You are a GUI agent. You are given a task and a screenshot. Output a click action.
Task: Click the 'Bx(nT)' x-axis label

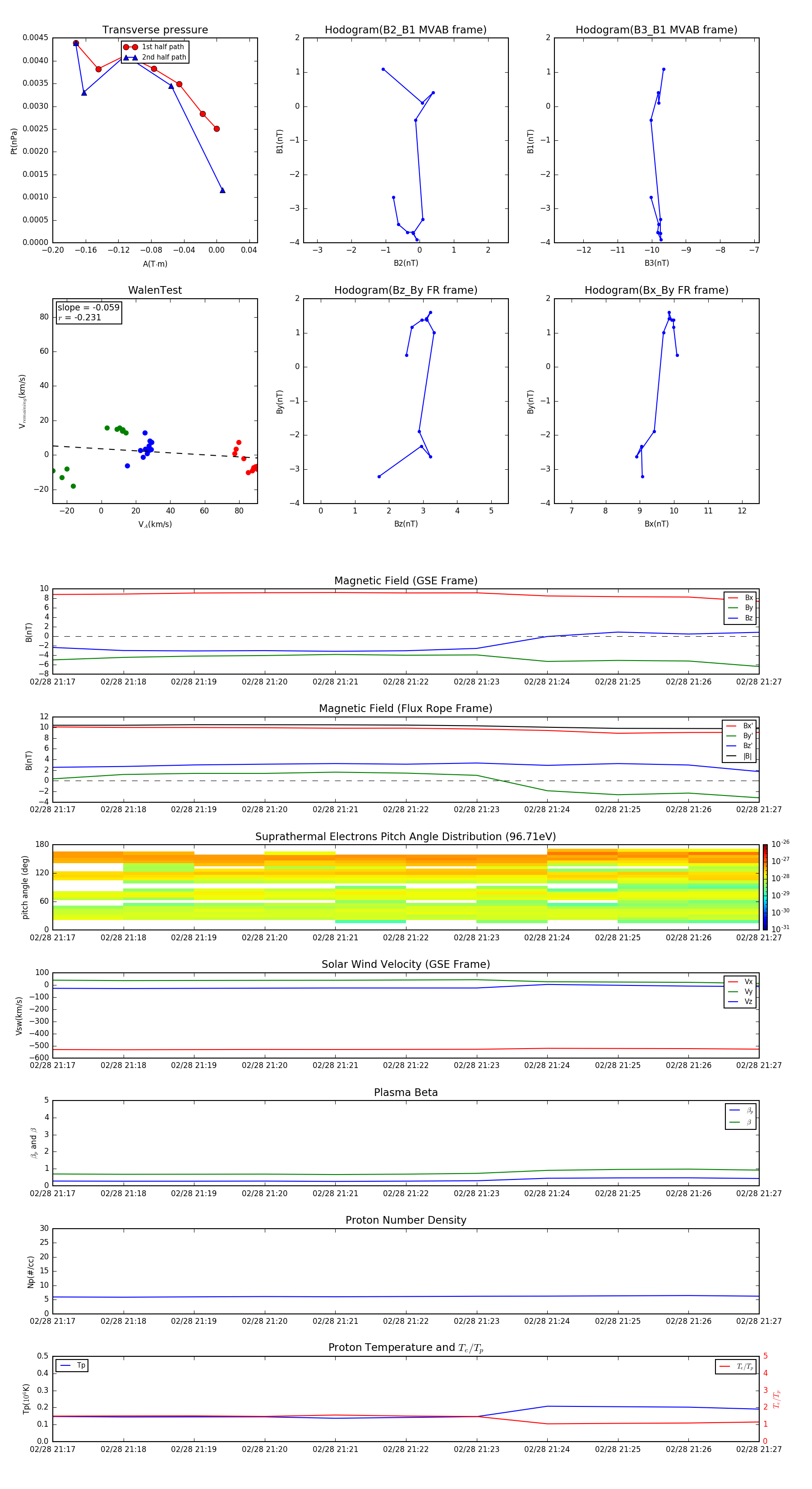(656, 524)
